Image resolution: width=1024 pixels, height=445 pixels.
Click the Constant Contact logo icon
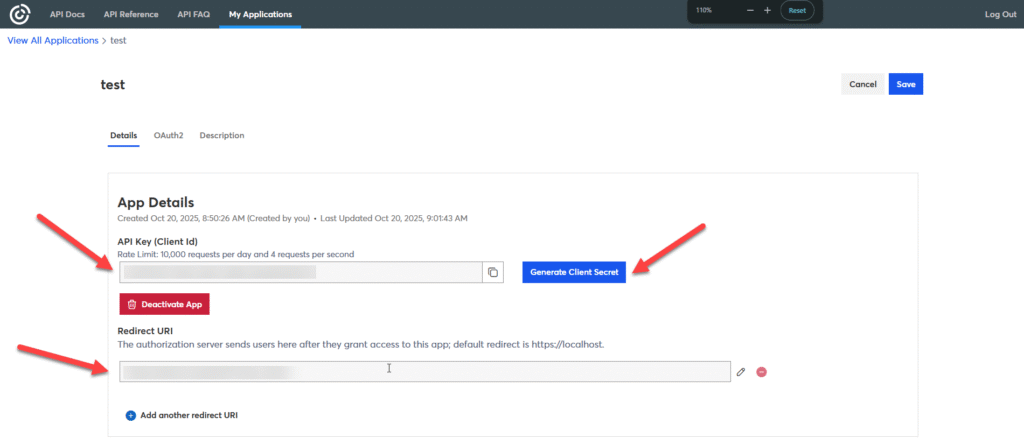pyautogui.click(x=20, y=14)
